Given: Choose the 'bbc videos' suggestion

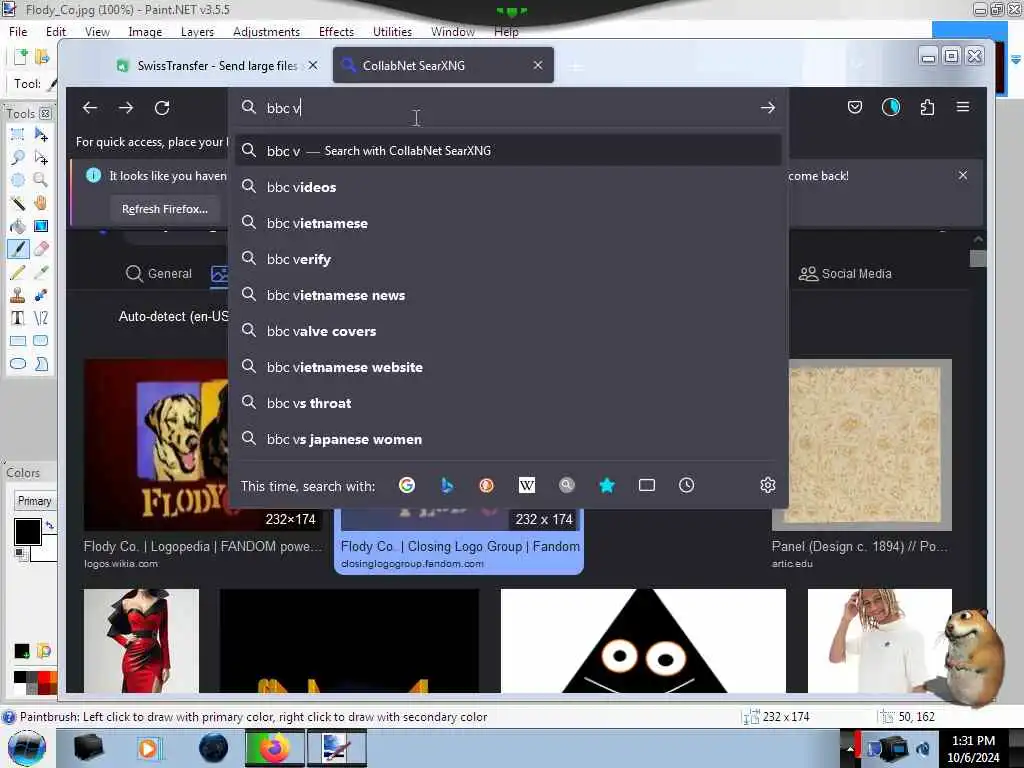Looking at the screenshot, I should [x=508, y=187].
